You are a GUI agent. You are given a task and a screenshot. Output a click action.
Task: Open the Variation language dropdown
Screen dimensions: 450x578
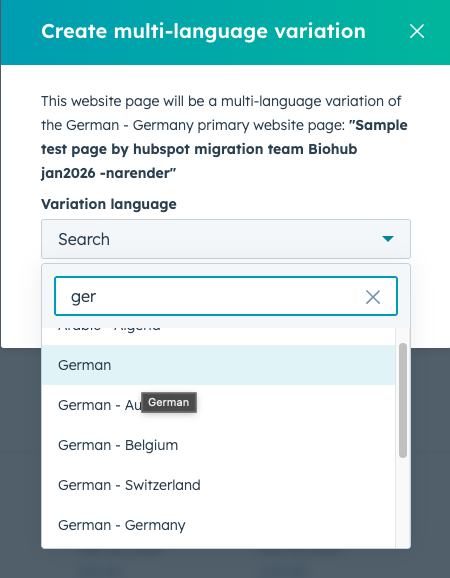coord(226,239)
